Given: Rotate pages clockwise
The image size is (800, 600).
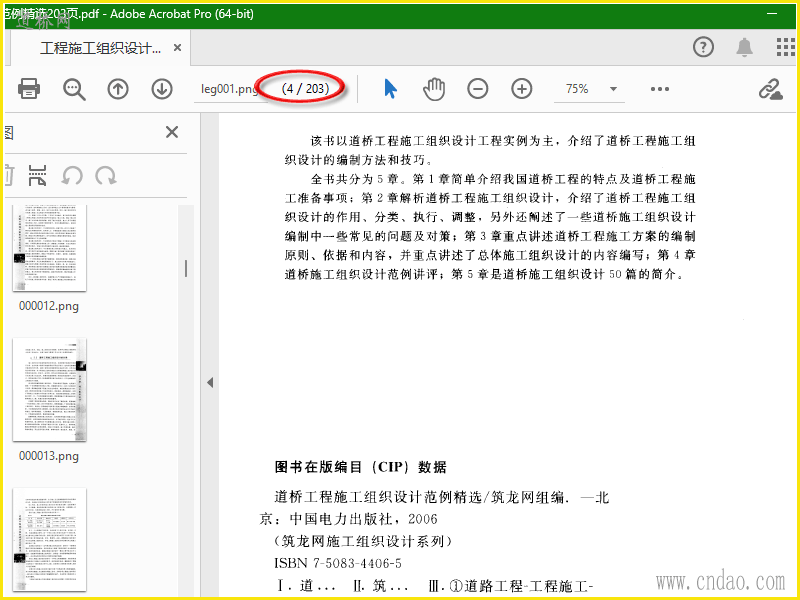Looking at the screenshot, I should [106, 176].
